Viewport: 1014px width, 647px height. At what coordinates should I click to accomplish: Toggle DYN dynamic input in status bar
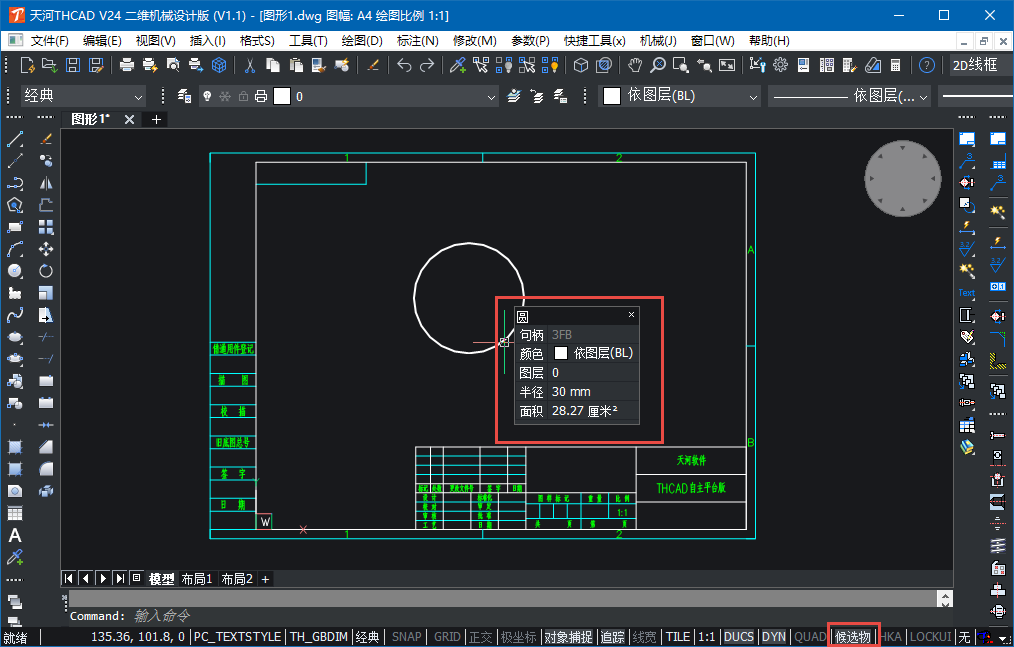773,637
